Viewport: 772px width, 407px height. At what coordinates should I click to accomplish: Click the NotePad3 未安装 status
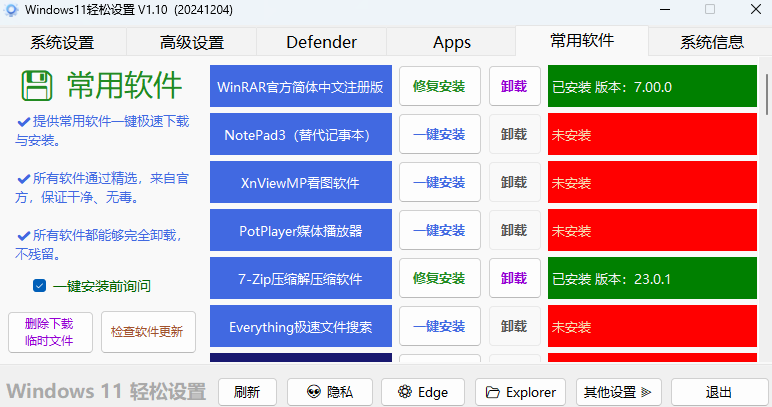[x=652, y=134]
